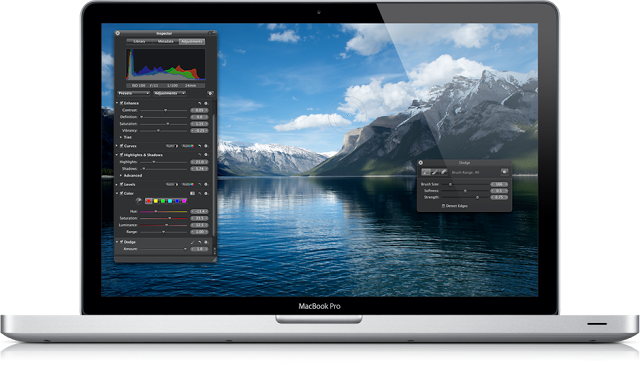The height and width of the screenshot is (368, 640).
Task: Select the green color swatch
Action: (163, 201)
